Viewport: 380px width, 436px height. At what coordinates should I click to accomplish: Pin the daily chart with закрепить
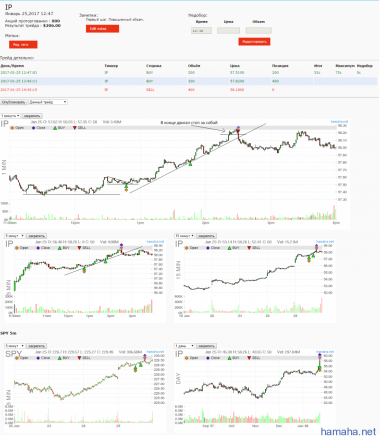pos(206,346)
